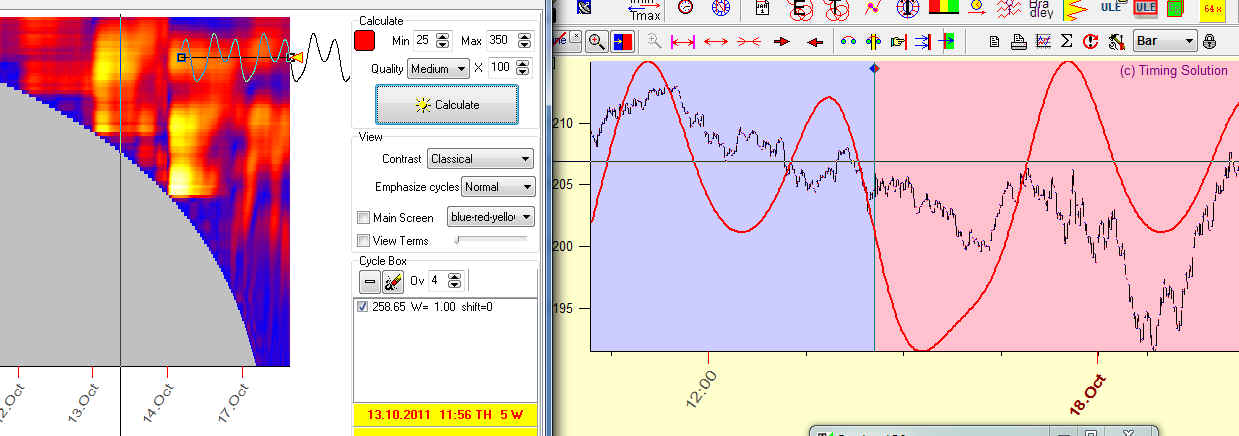Click the printer icon in chart toolbar
This screenshot has height=436, width=1239.
(1018, 41)
